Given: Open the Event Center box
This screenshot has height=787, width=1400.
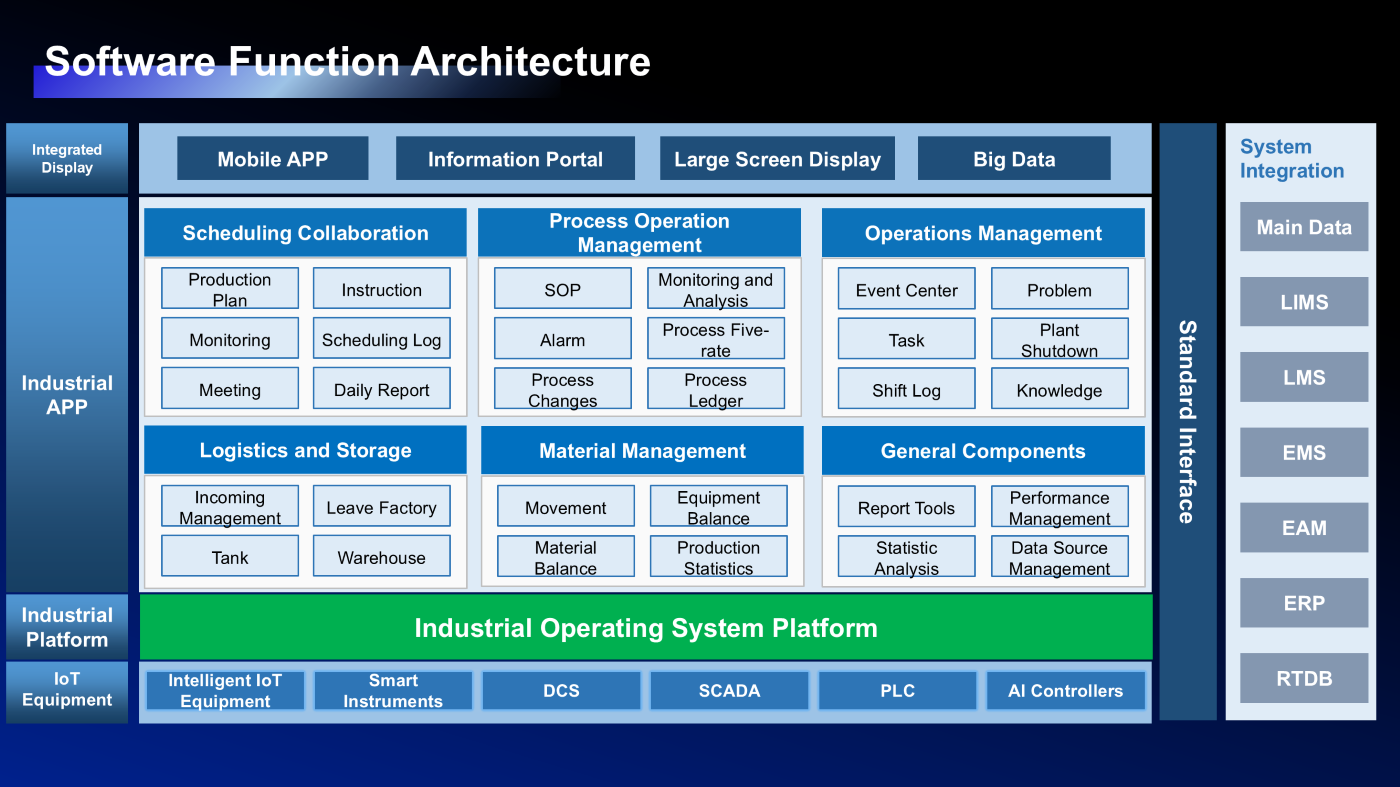Looking at the screenshot, I should click(x=906, y=289).
